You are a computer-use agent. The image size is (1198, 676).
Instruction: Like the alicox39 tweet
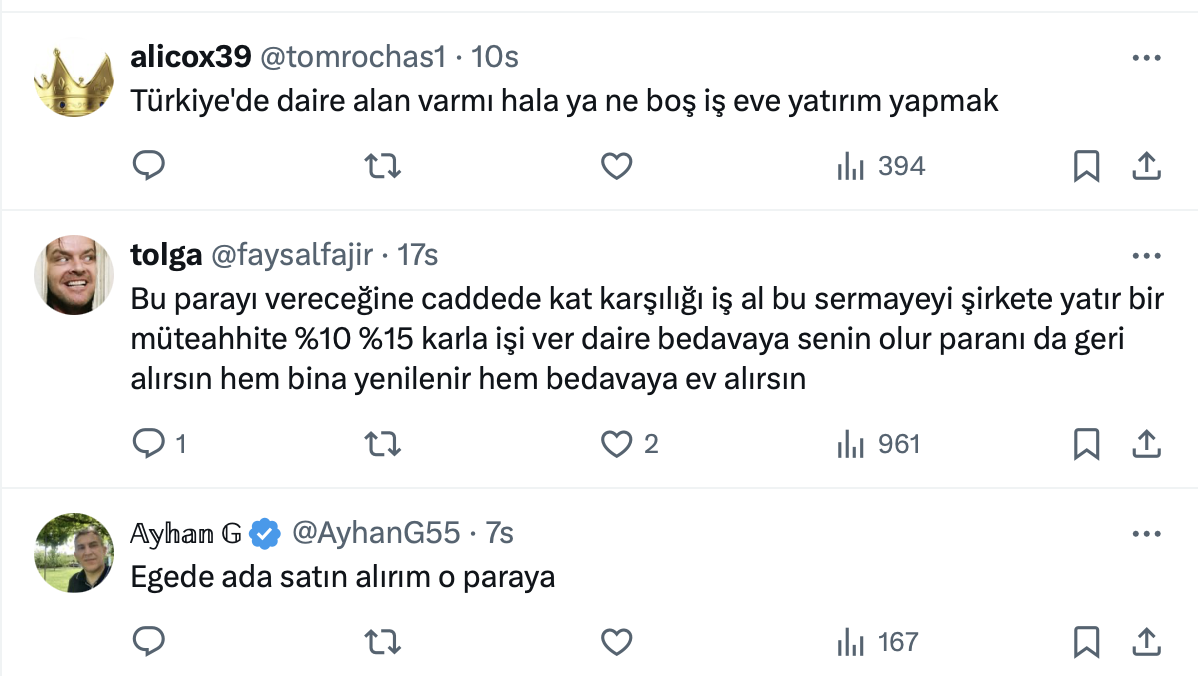pyautogui.click(x=616, y=166)
